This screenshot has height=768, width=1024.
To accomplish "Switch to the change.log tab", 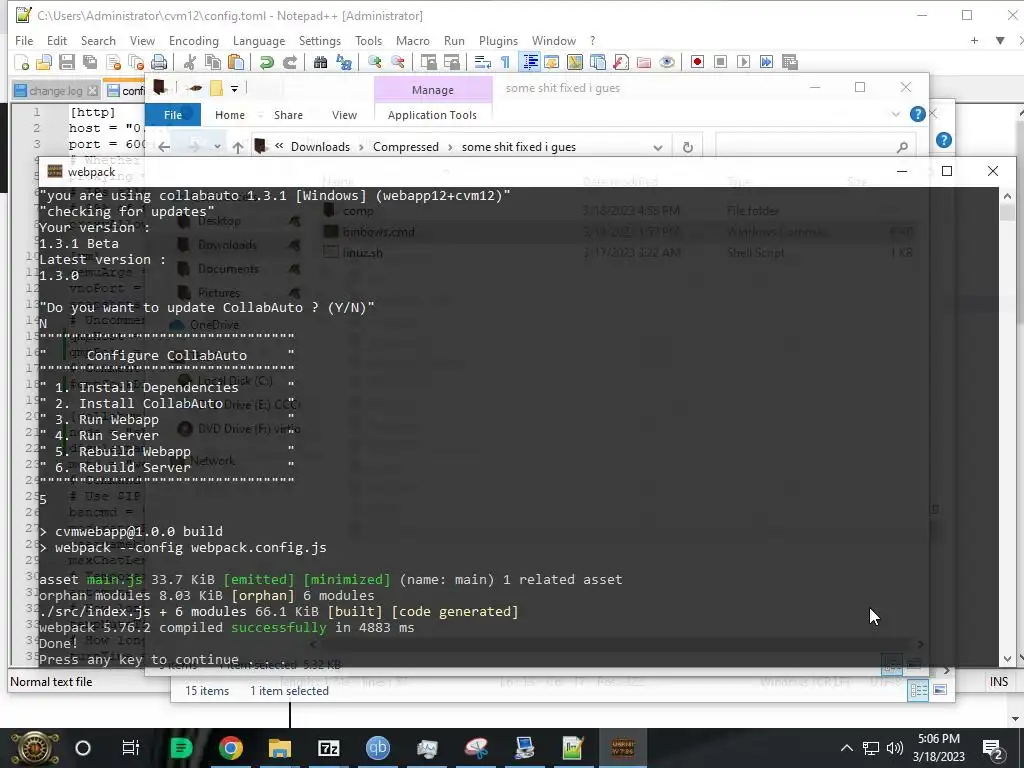I will click(55, 91).
